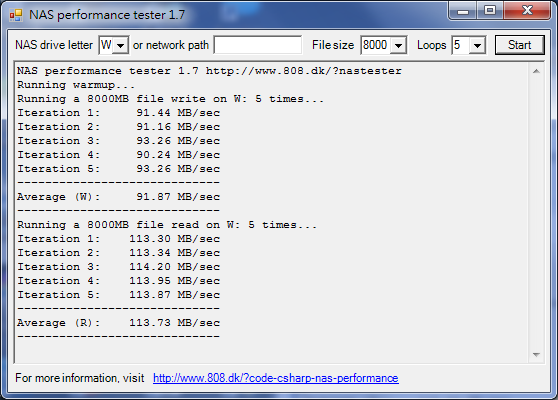Expand the File size dropdown
This screenshot has width=558, height=400.
399,45
